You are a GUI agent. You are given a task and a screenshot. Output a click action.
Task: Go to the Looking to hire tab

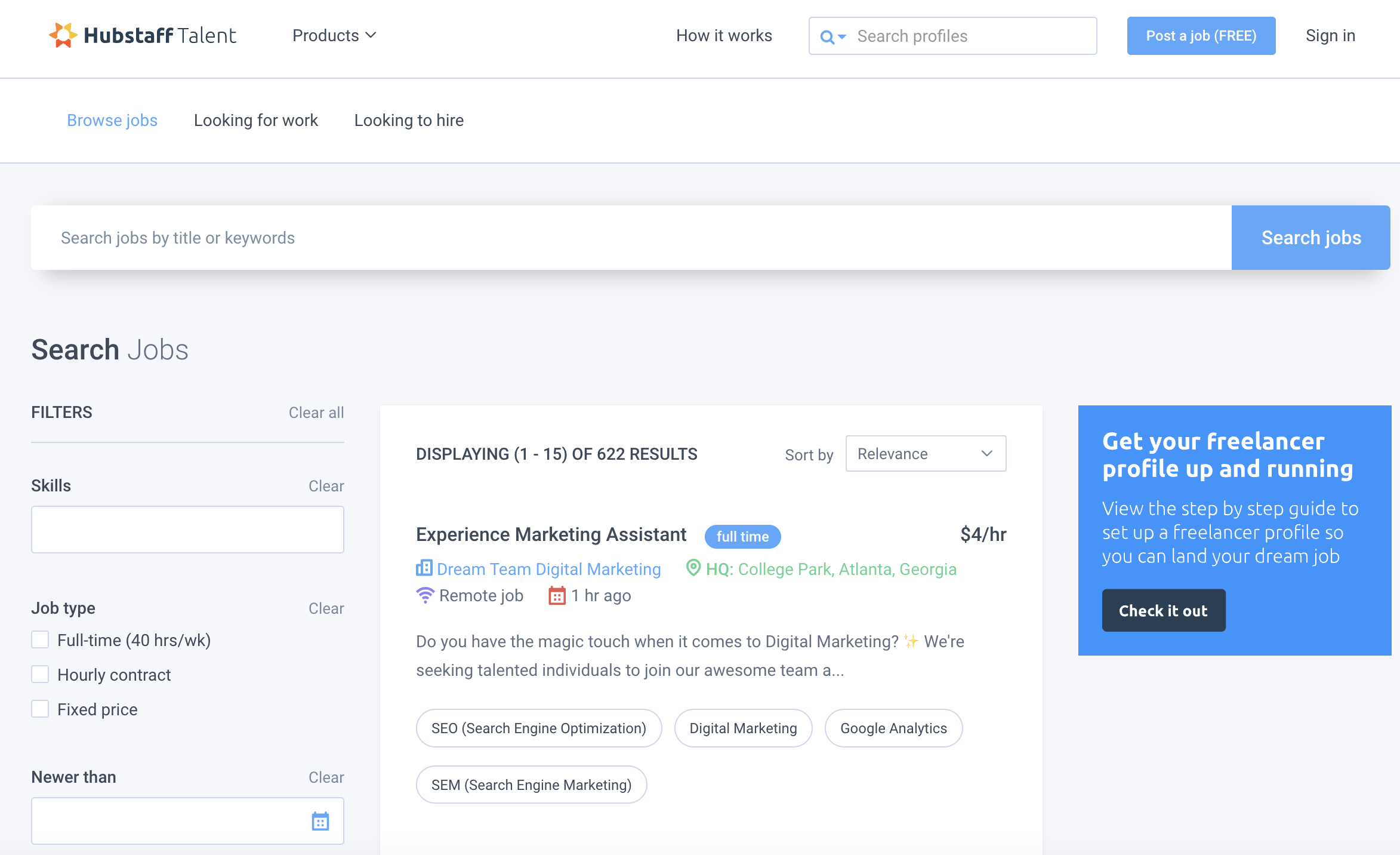click(x=409, y=121)
